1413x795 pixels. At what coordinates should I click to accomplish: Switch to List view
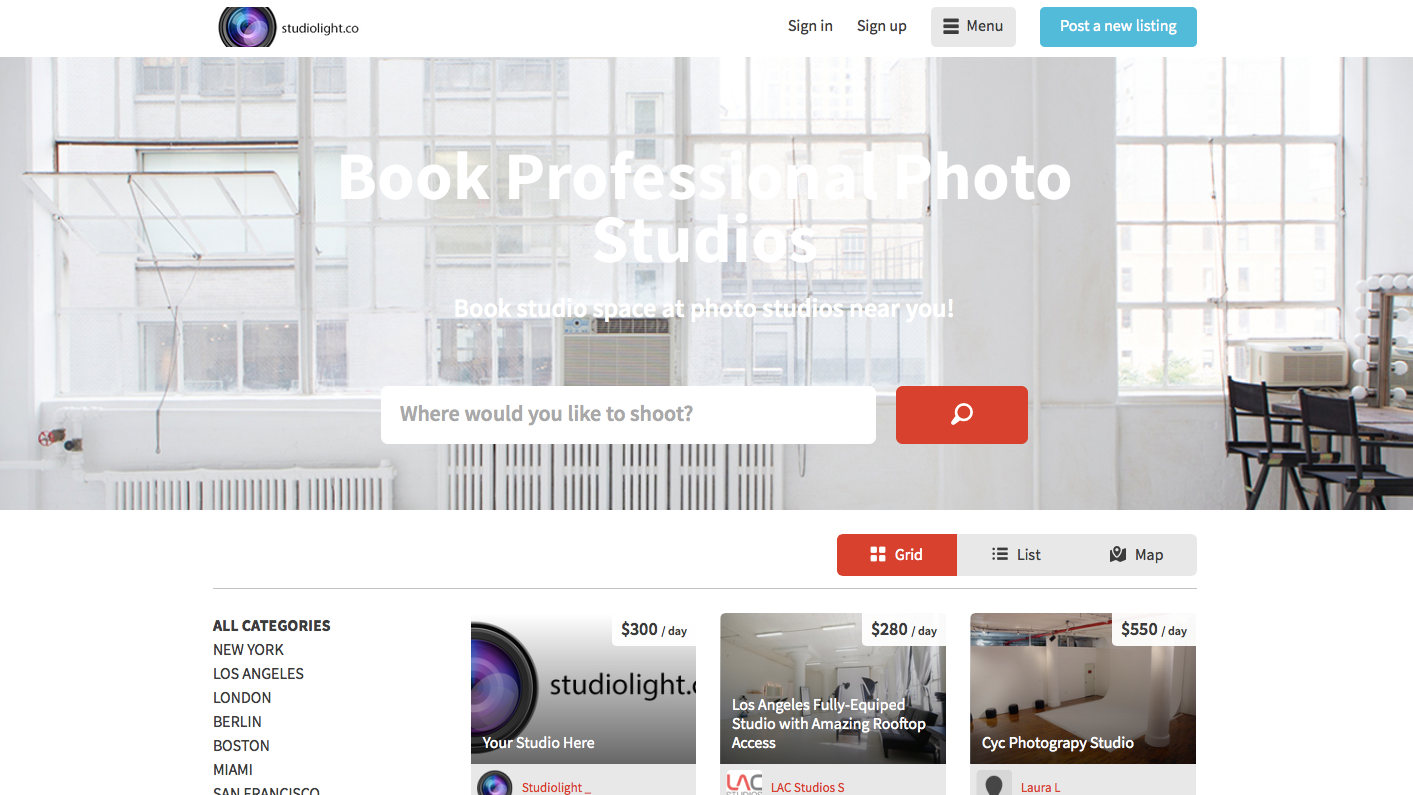click(1016, 555)
